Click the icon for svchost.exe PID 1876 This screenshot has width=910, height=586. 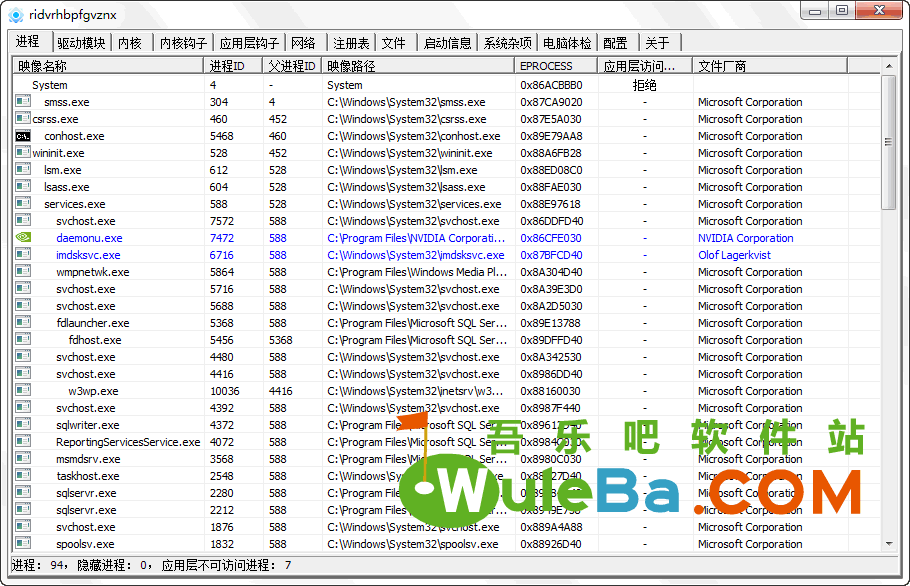point(23,527)
